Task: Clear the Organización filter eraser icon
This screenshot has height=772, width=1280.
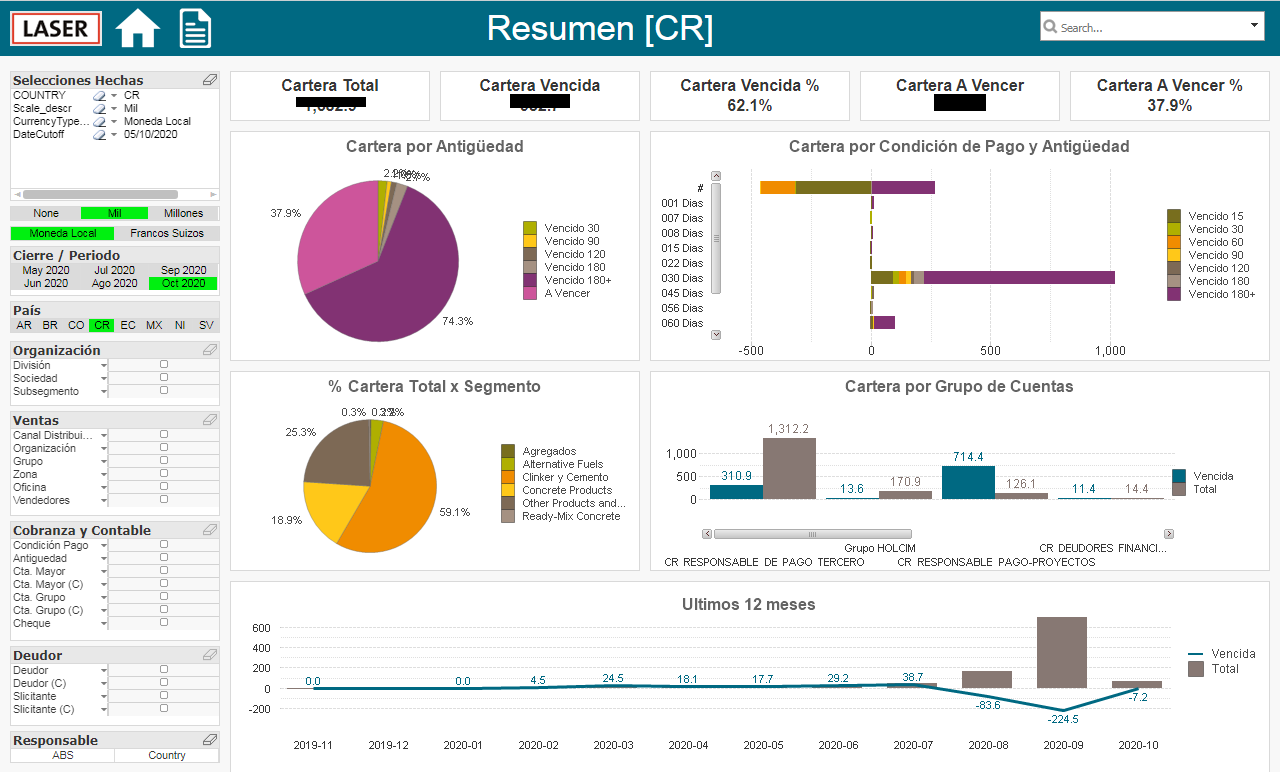Action: (x=209, y=350)
